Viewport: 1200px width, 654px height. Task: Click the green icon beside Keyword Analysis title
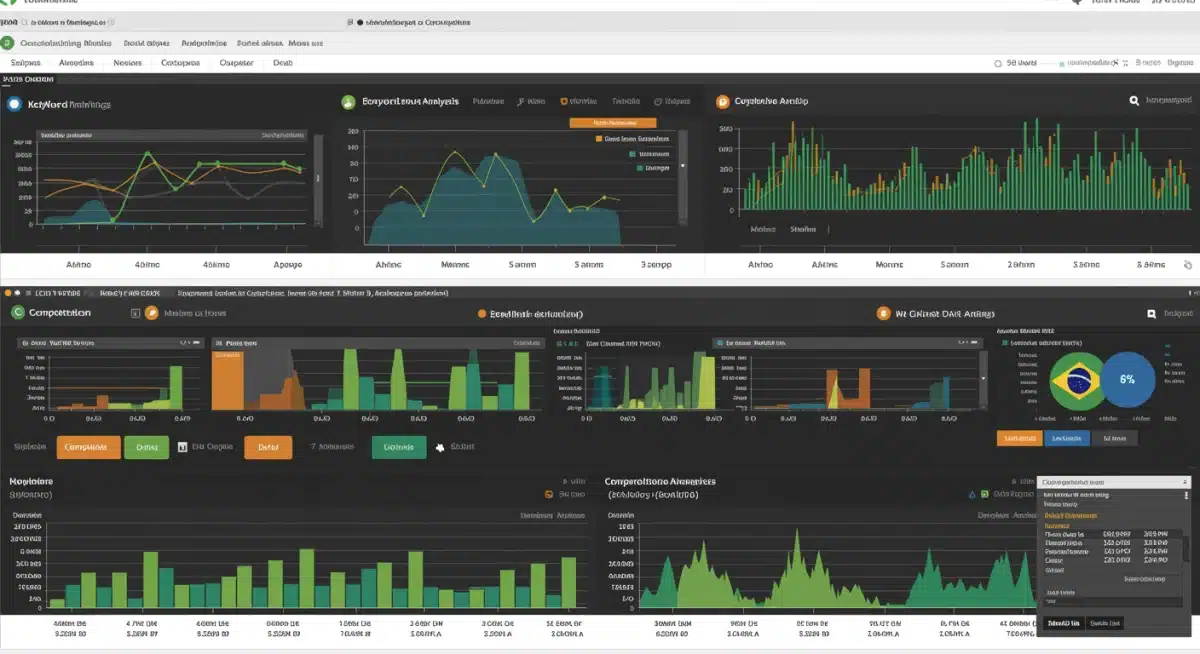coord(348,102)
